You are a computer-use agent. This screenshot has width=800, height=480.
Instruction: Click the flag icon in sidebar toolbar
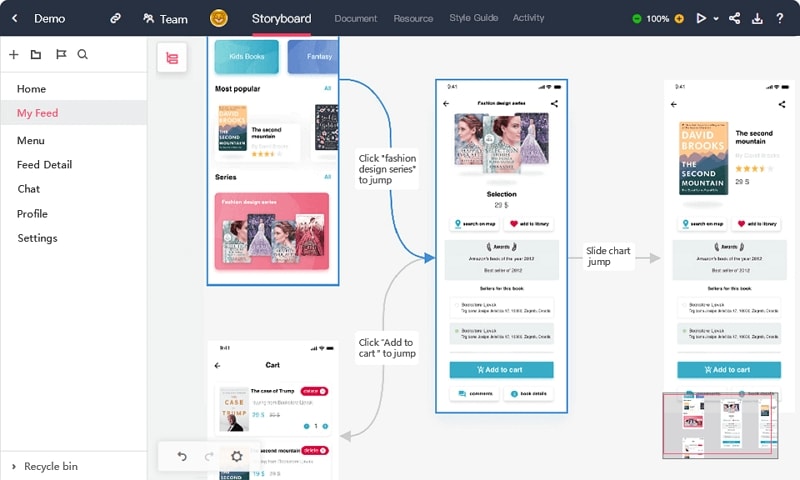[61, 54]
